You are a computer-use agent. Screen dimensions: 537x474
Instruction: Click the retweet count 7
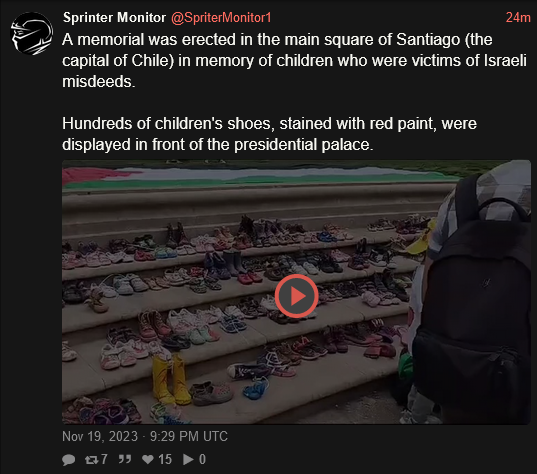pos(104,459)
